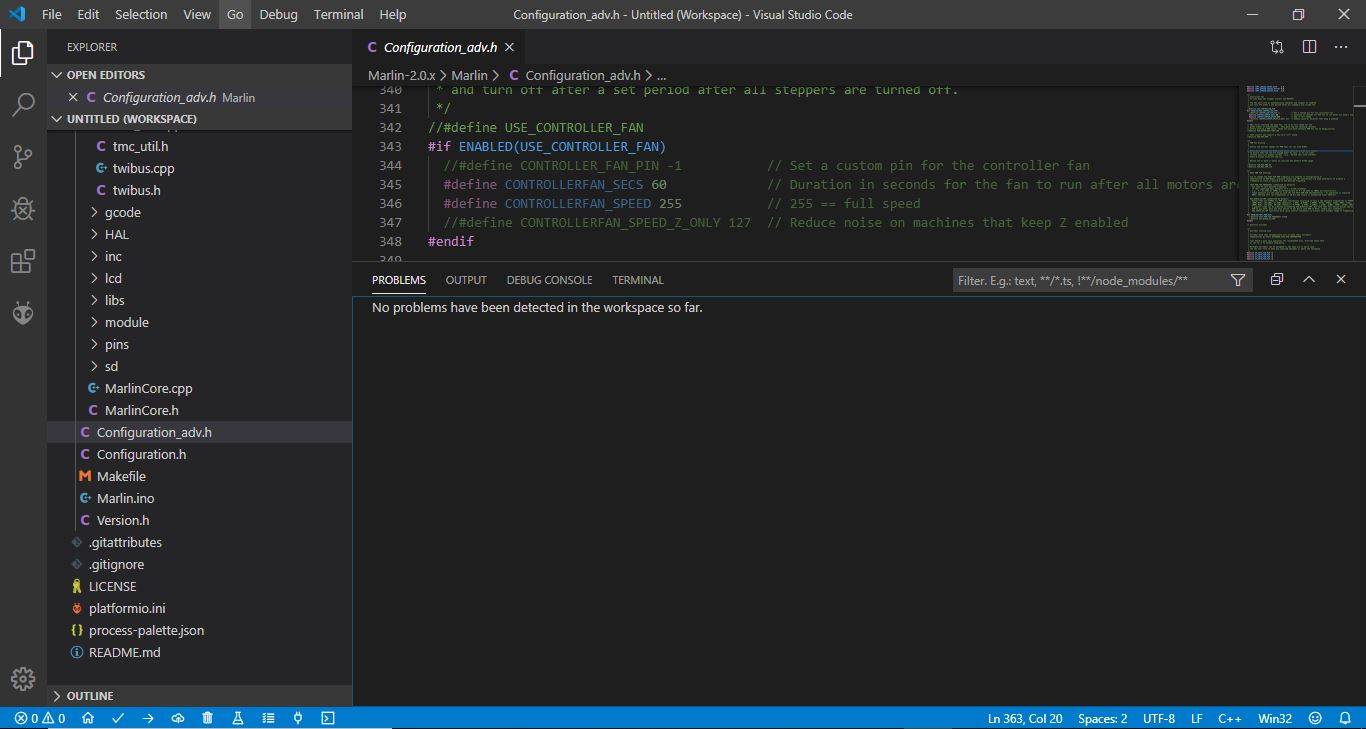1366x729 pixels.
Task: Open editor More Actions ellipsis
Action: coord(1341,47)
